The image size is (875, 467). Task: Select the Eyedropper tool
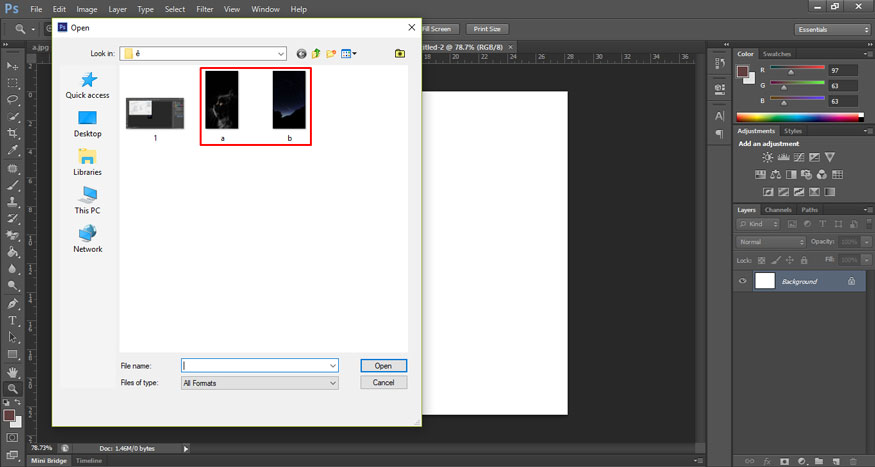[x=12, y=150]
